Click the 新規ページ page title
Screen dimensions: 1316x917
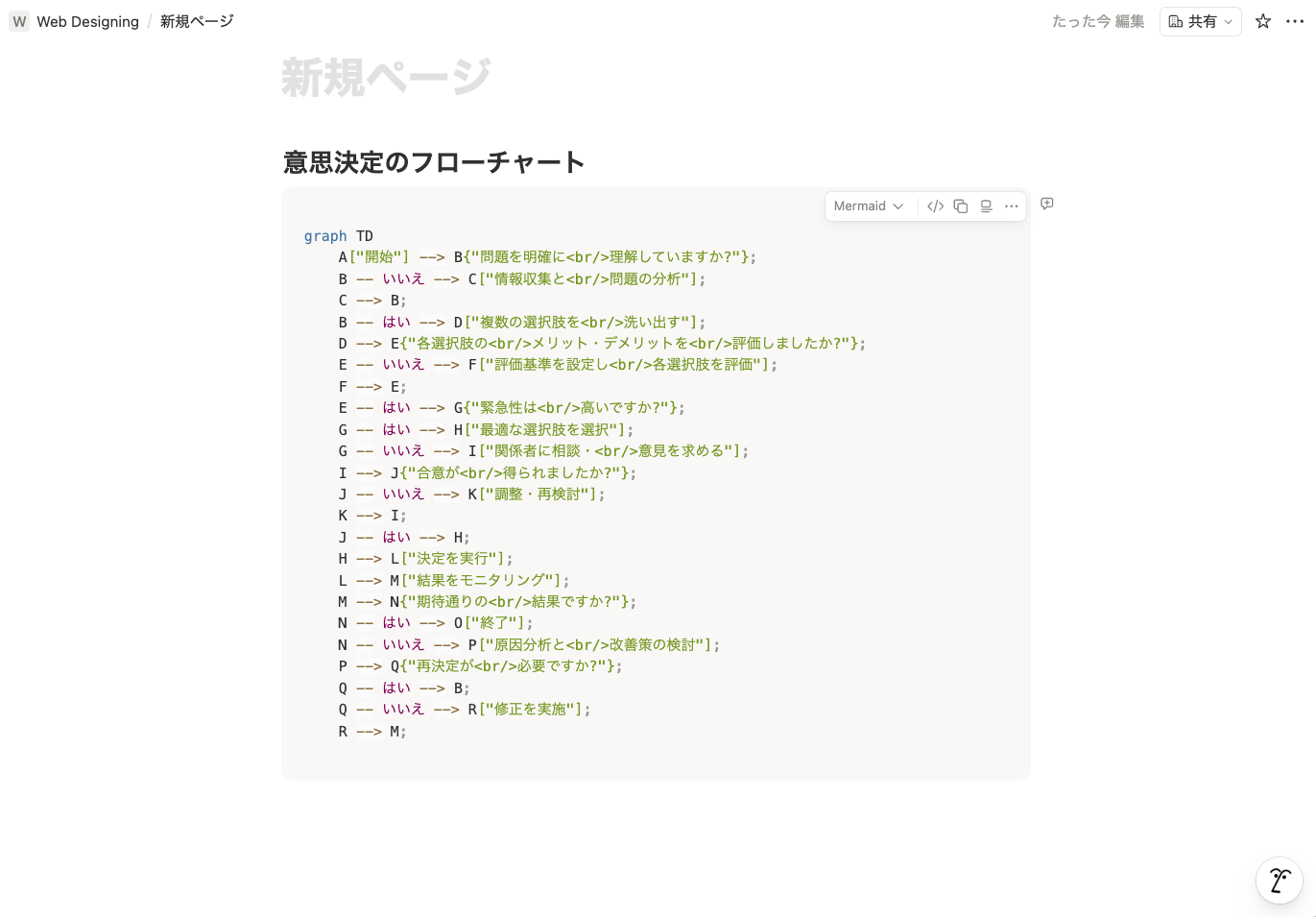coord(386,77)
